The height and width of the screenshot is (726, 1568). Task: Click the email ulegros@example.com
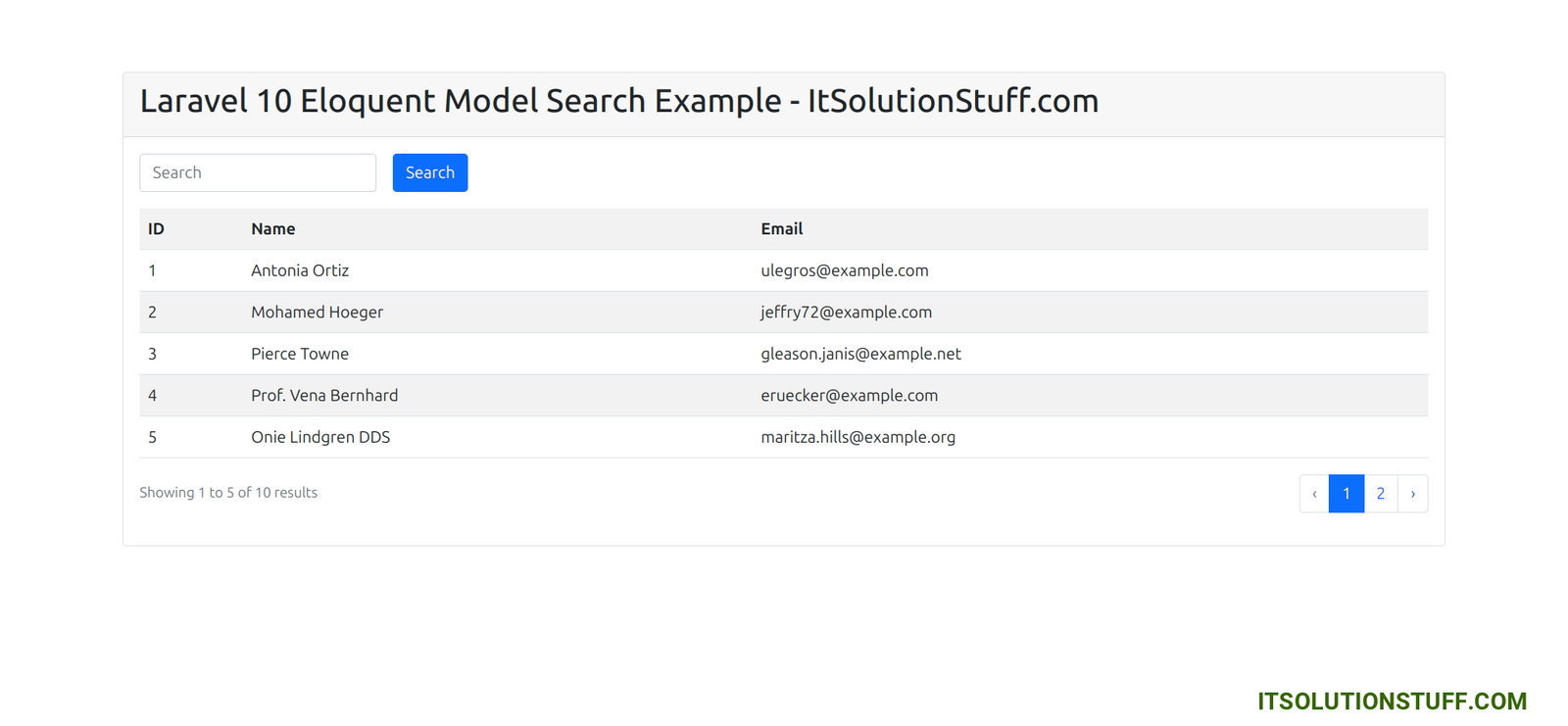click(x=844, y=270)
